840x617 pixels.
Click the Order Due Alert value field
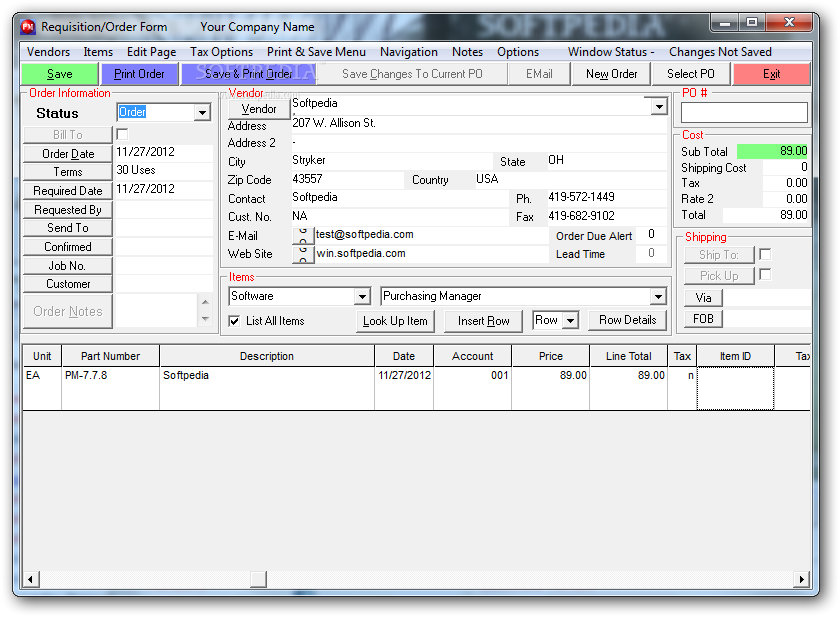point(651,235)
